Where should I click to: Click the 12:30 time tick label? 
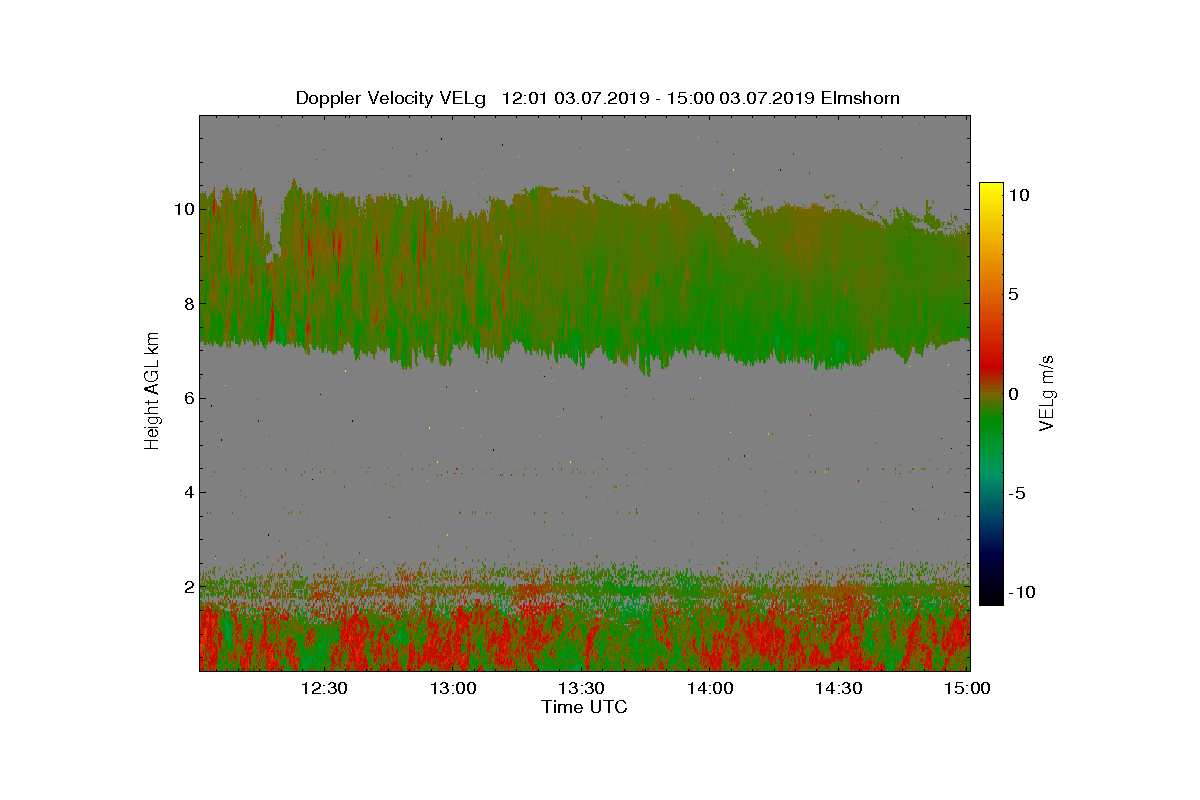click(324, 688)
